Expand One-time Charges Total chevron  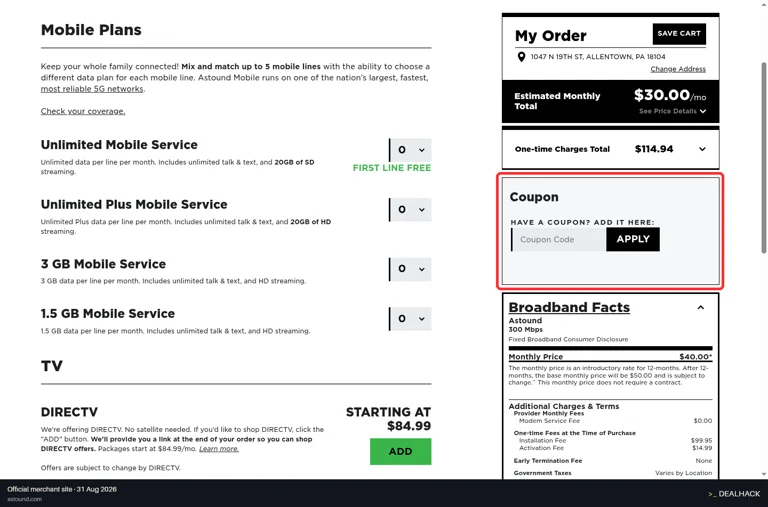coord(702,149)
